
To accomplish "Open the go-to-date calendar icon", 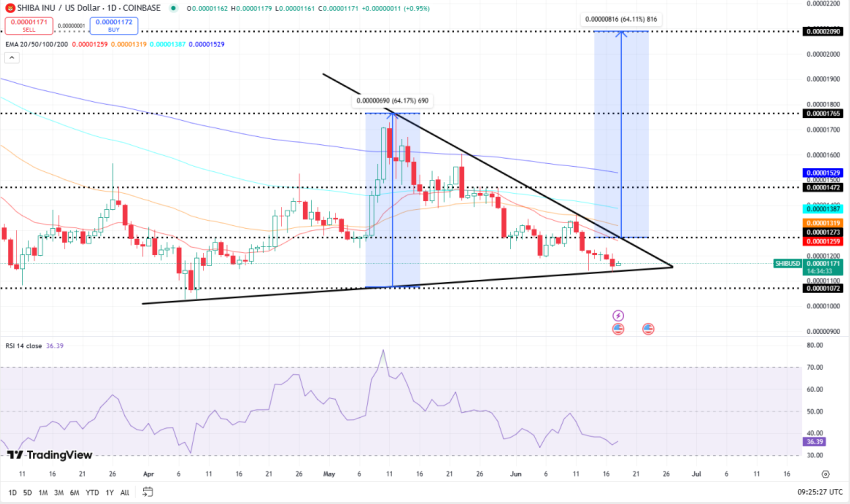I will coord(147,492).
